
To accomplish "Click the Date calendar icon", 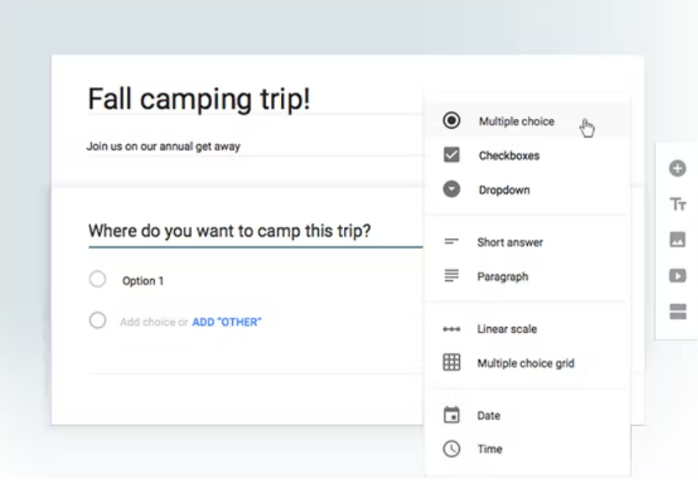I will point(452,415).
